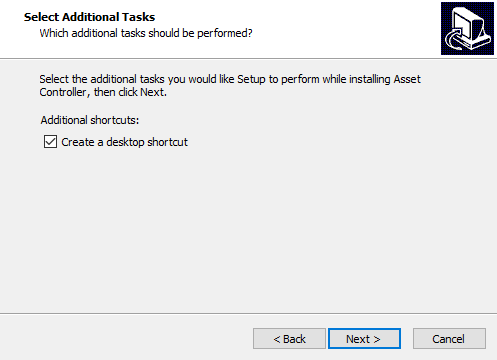The width and height of the screenshot is (497, 360).
Task: Click 'Which additional tasks should be performed?' subtitle
Action: (146, 33)
